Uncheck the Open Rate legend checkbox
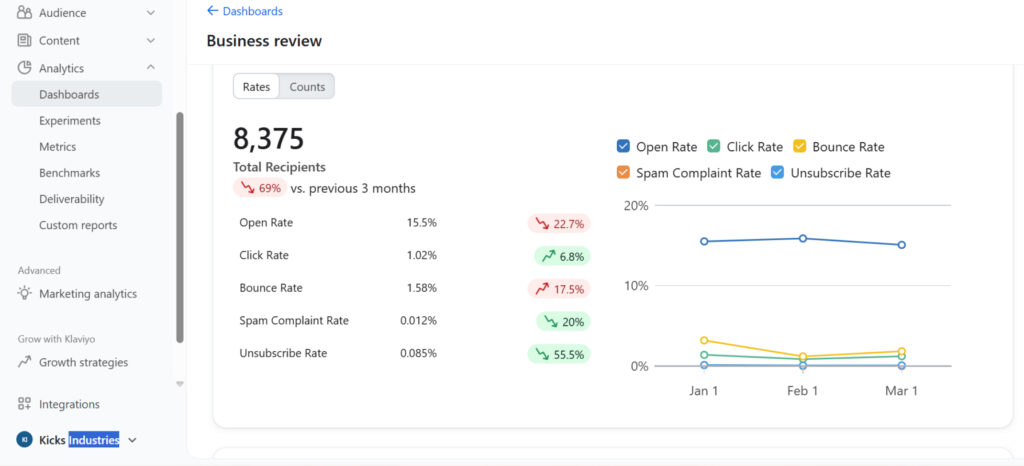 click(x=623, y=146)
